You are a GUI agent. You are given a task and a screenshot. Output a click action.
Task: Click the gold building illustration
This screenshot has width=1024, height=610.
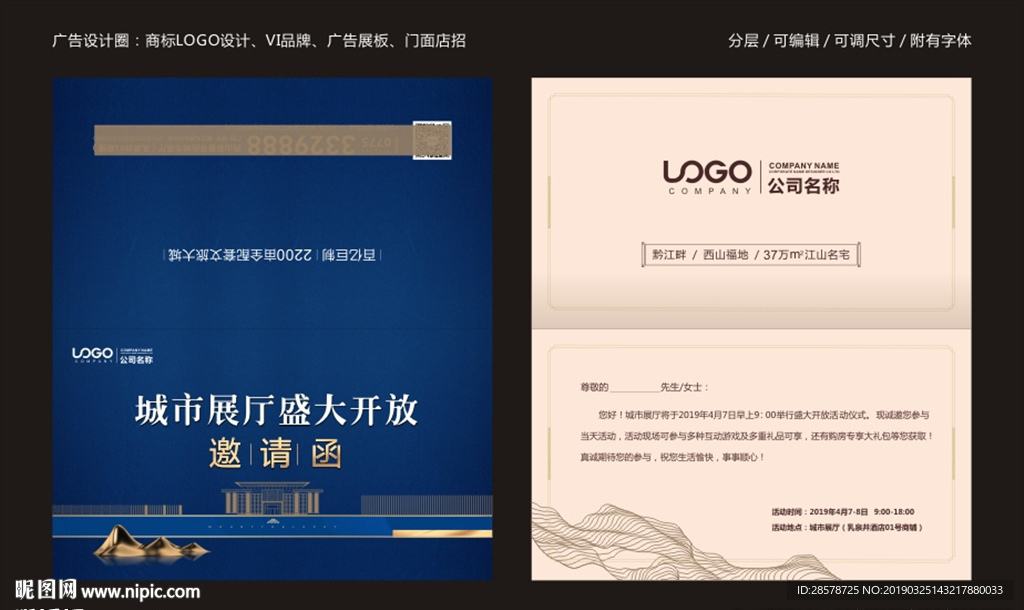pyautogui.click(x=272, y=498)
